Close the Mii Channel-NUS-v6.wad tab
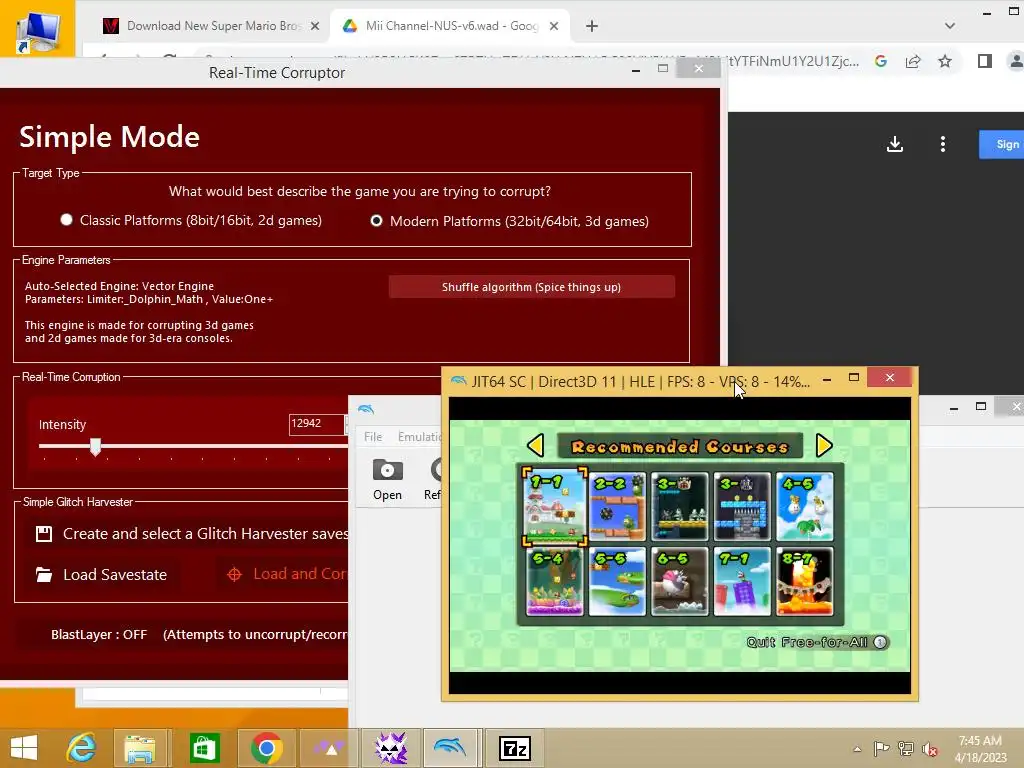Image resolution: width=1024 pixels, height=768 pixels. (554, 26)
